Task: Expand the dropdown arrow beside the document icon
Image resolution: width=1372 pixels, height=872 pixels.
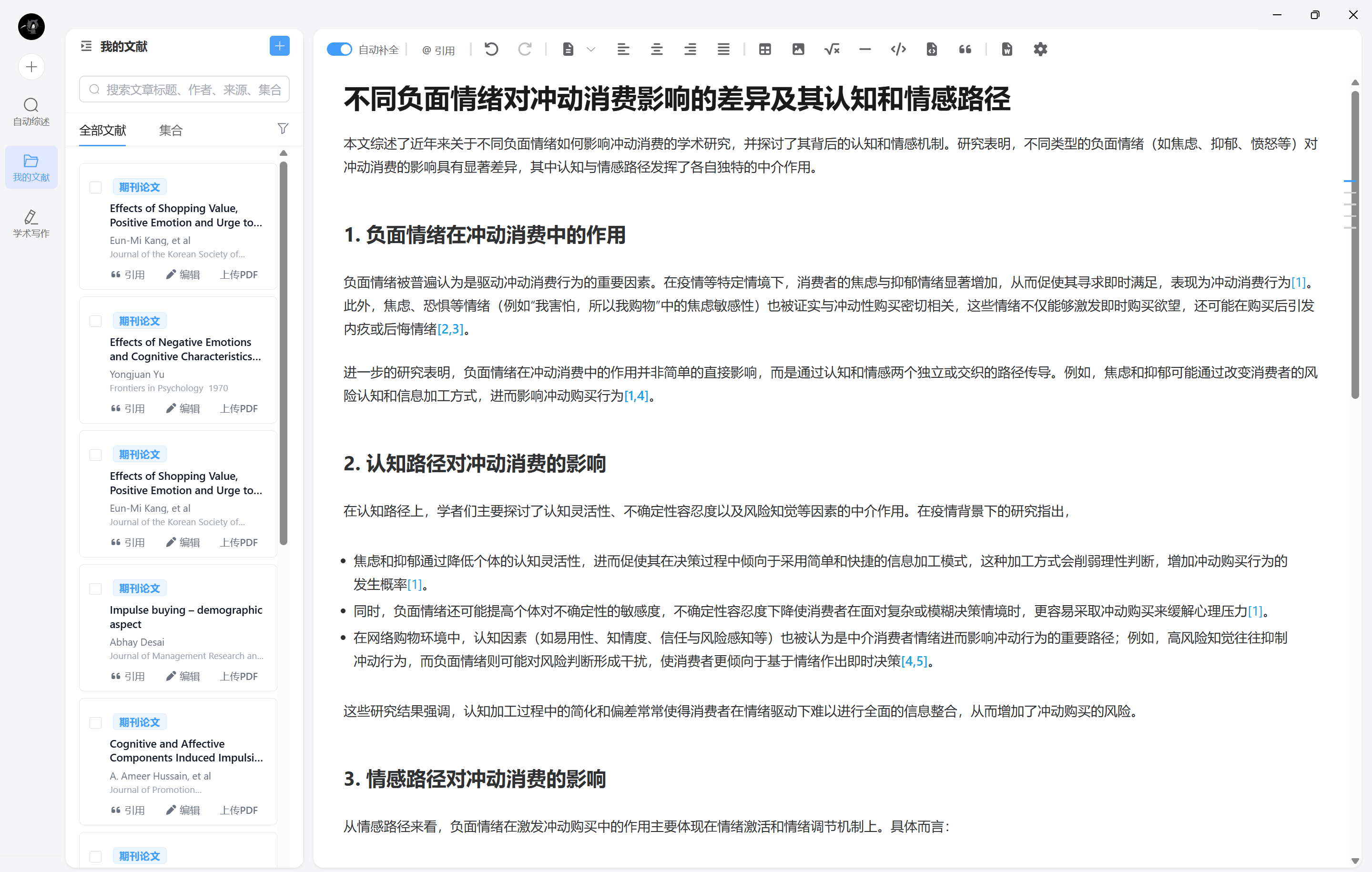Action: (591, 50)
